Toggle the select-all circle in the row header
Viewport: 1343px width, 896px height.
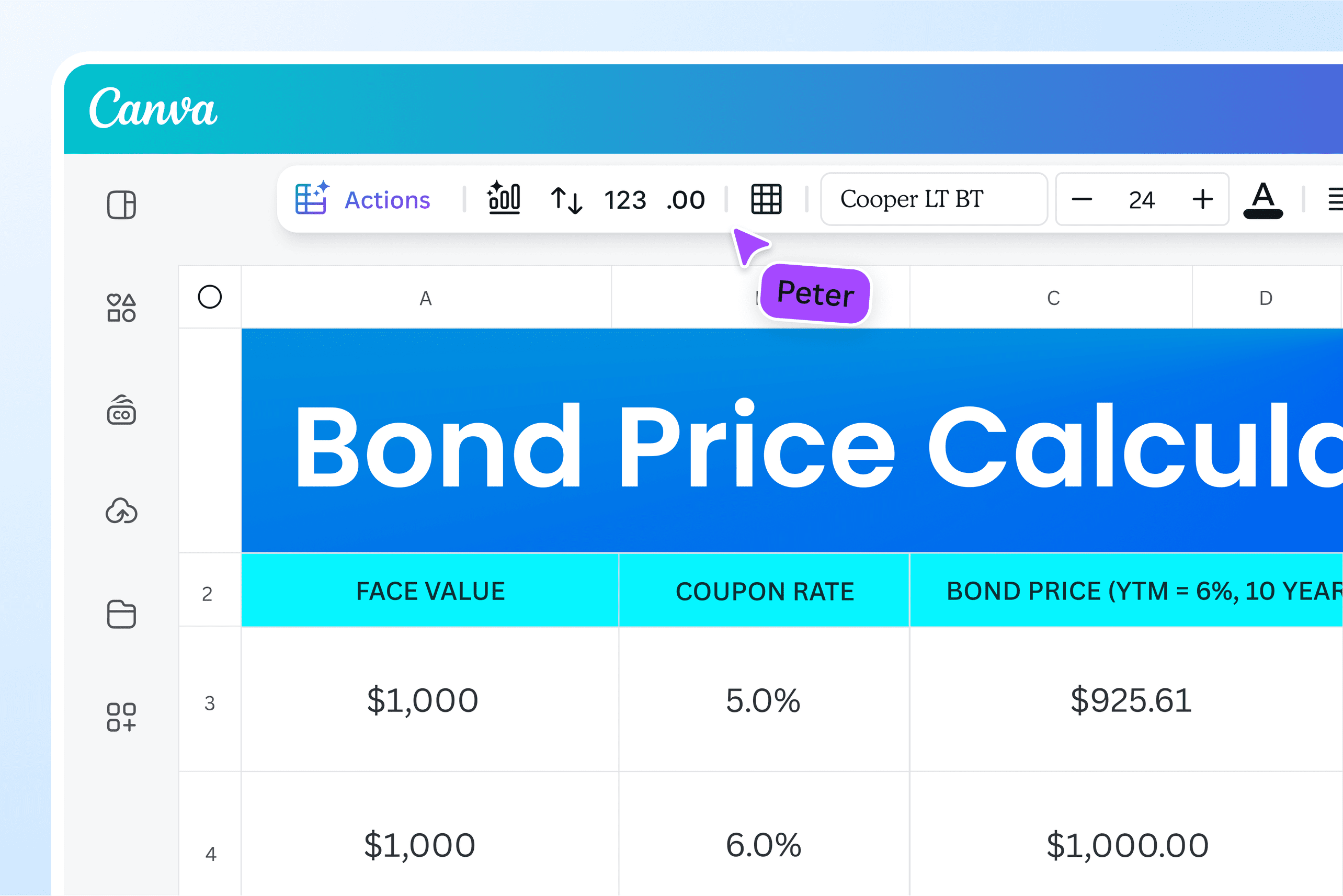tap(210, 297)
